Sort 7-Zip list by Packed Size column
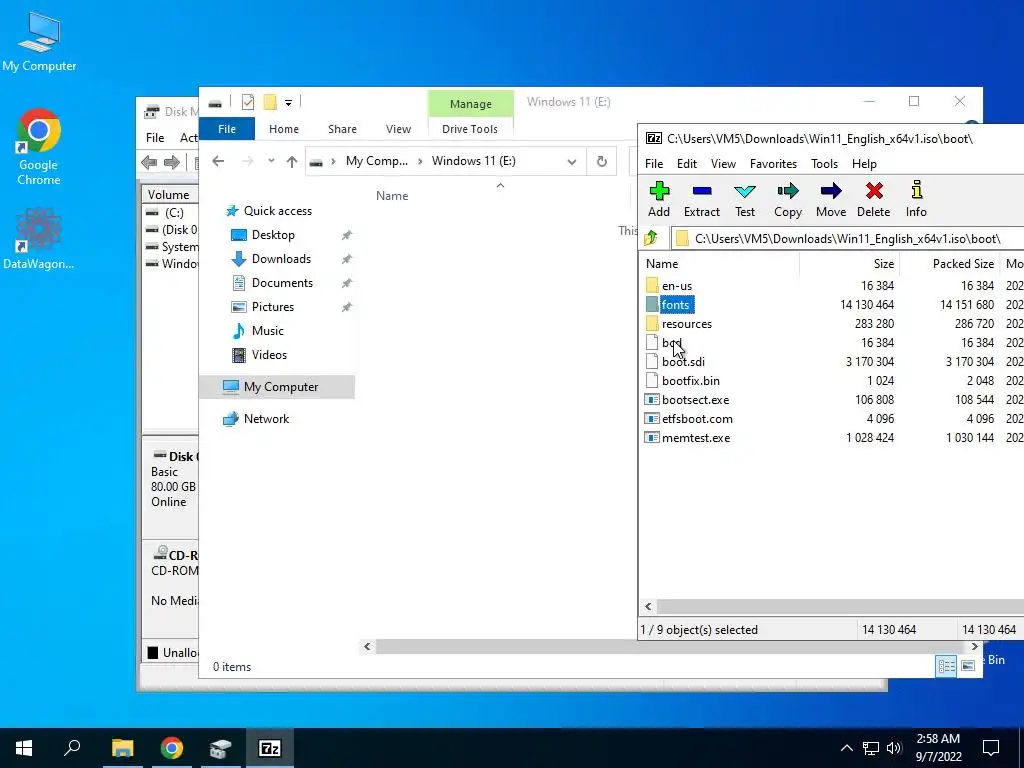The width and height of the screenshot is (1024, 768). [950, 264]
